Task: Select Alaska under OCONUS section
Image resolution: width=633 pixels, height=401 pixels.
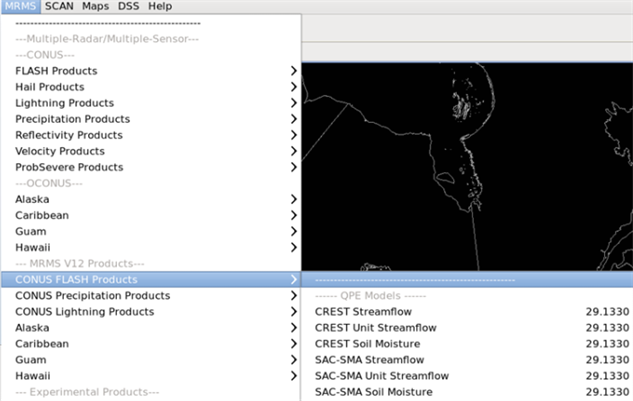Action: click(x=151, y=199)
